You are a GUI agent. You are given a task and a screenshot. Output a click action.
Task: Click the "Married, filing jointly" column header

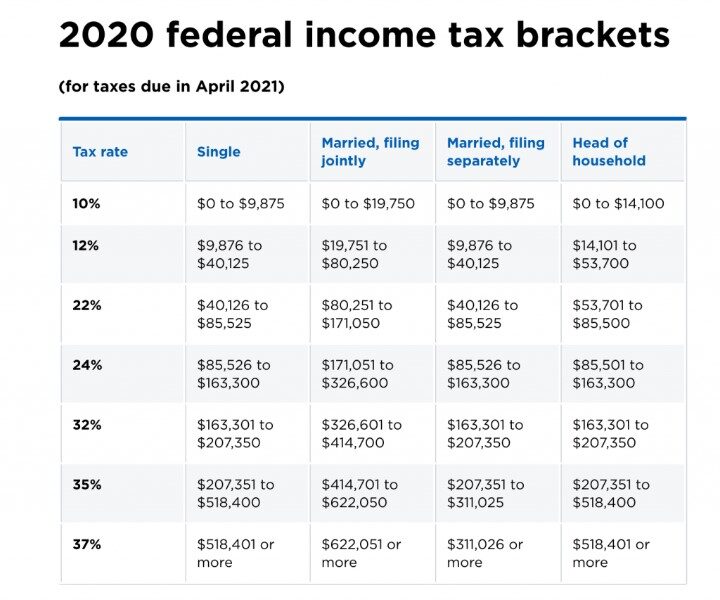[370, 152]
